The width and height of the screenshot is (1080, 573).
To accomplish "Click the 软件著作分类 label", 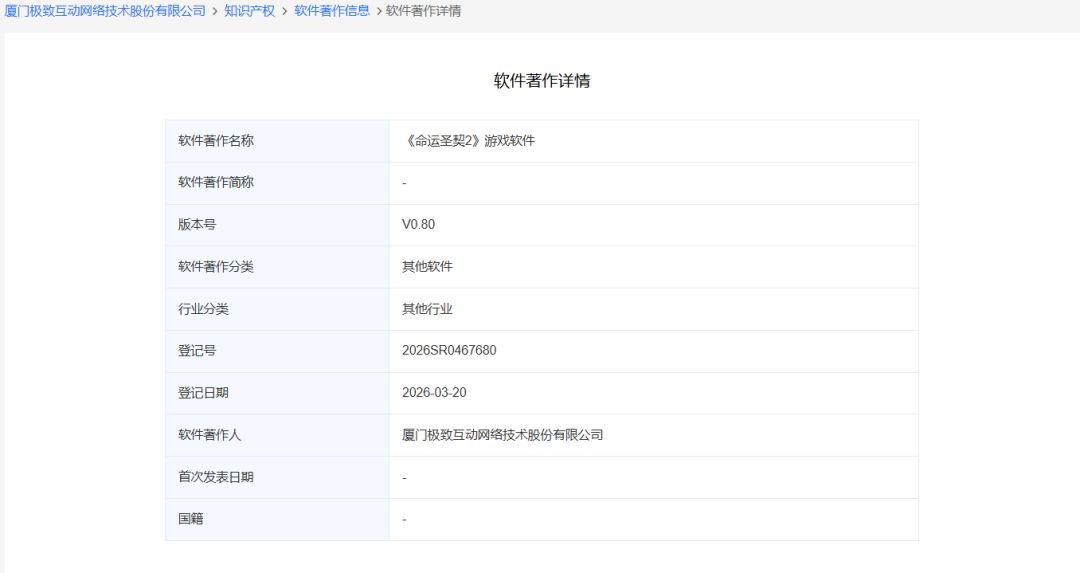I will point(216,267).
